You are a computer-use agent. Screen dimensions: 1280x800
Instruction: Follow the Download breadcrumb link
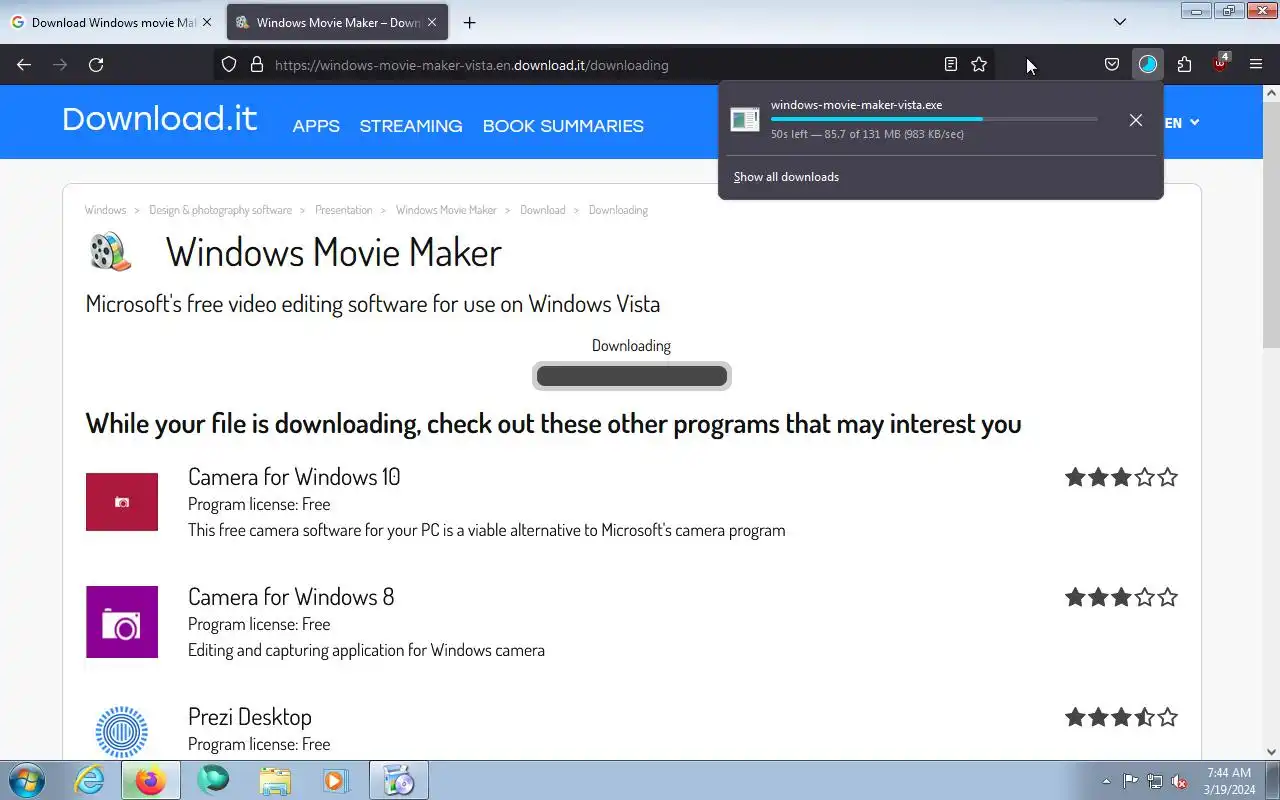543,210
